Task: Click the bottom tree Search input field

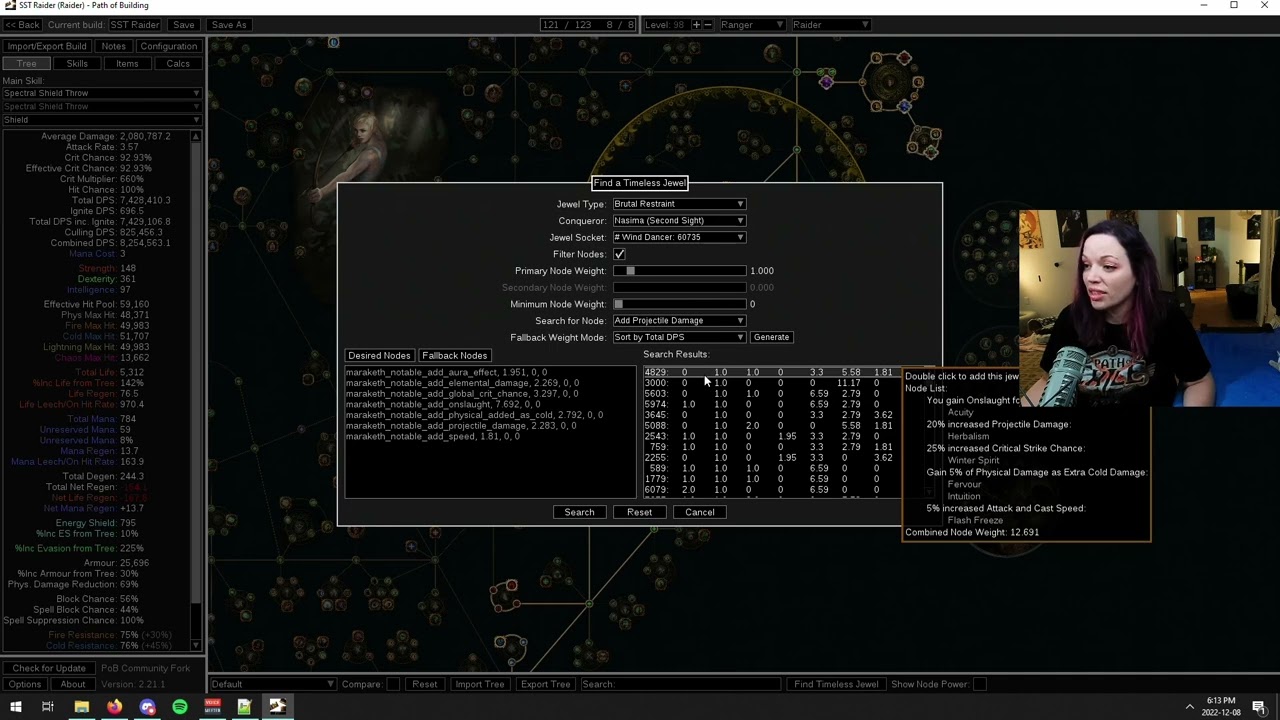Action: [679, 684]
